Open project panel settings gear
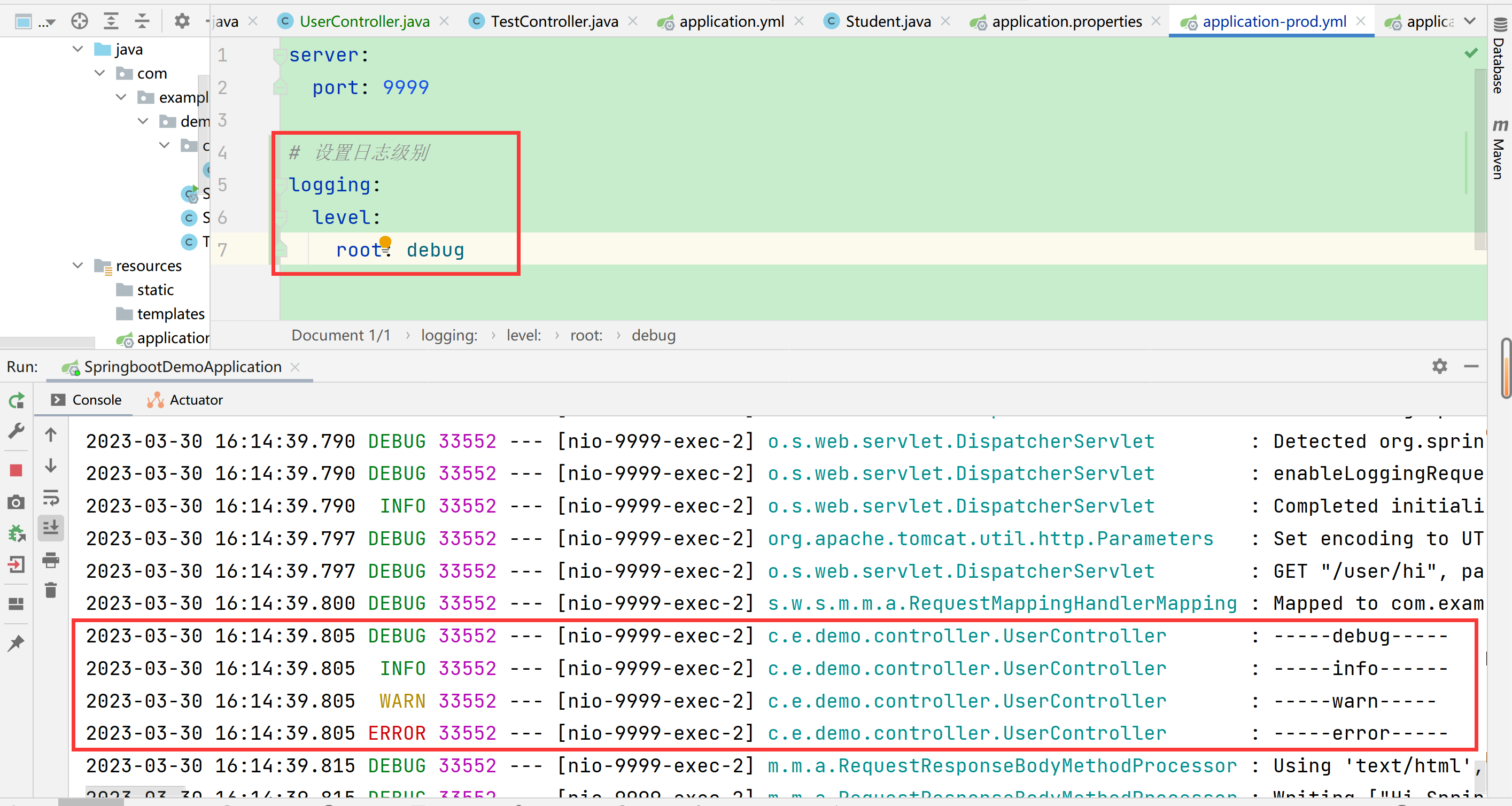Viewport: 1512px width, 806px height. [x=182, y=22]
